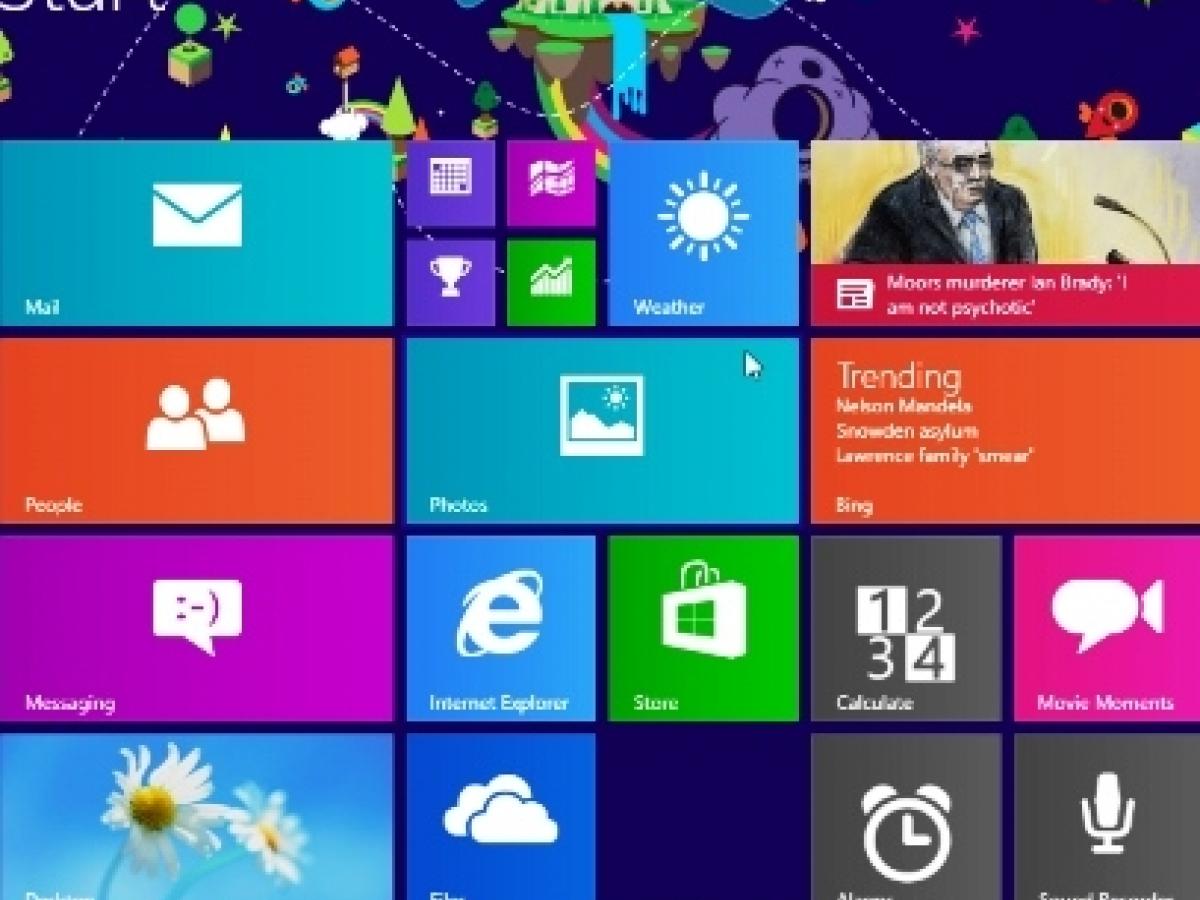Image resolution: width=1200 pixels, height=900 pixels.
Task: Start the Messaging app
Action: [197, 630]
